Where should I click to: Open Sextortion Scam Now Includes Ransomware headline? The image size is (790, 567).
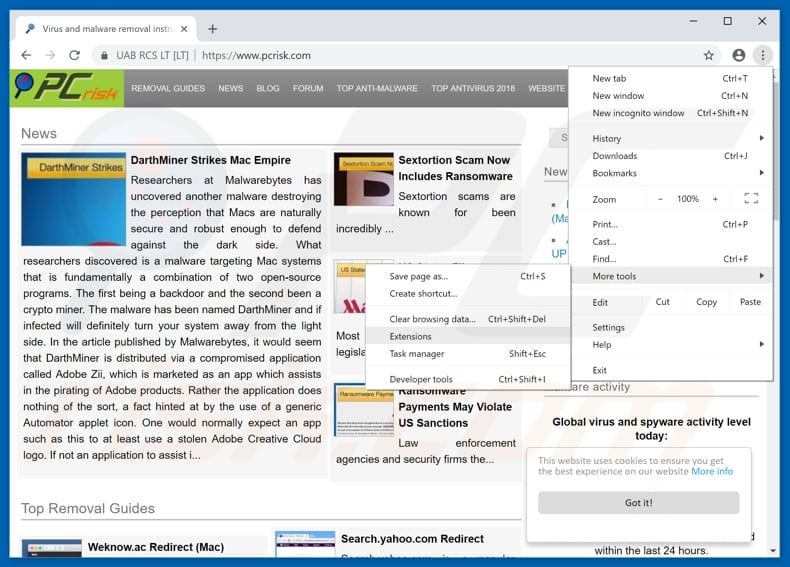click(x=455, y=168)
